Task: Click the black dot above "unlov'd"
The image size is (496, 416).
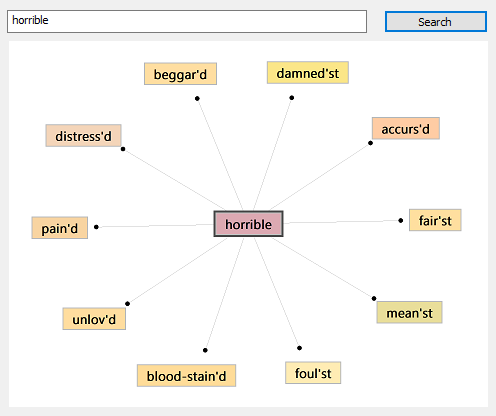Action: click(x=127, y=303)
